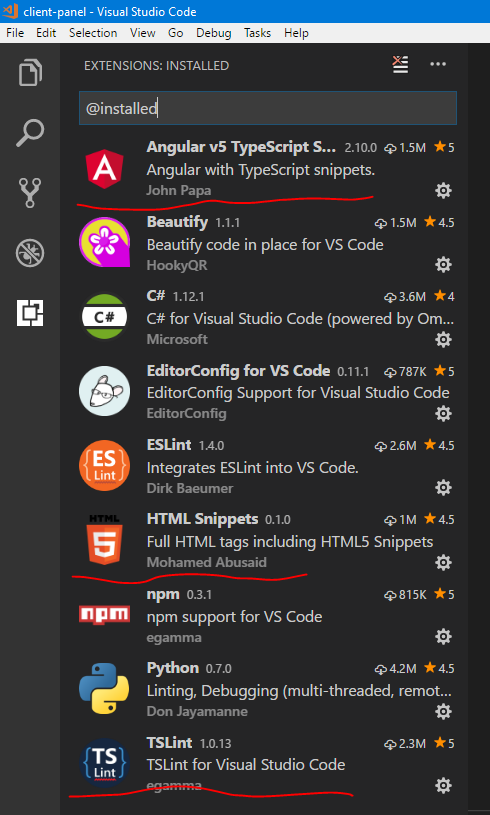
Task: Open the Debug view icon
Action: pos(30,253)
